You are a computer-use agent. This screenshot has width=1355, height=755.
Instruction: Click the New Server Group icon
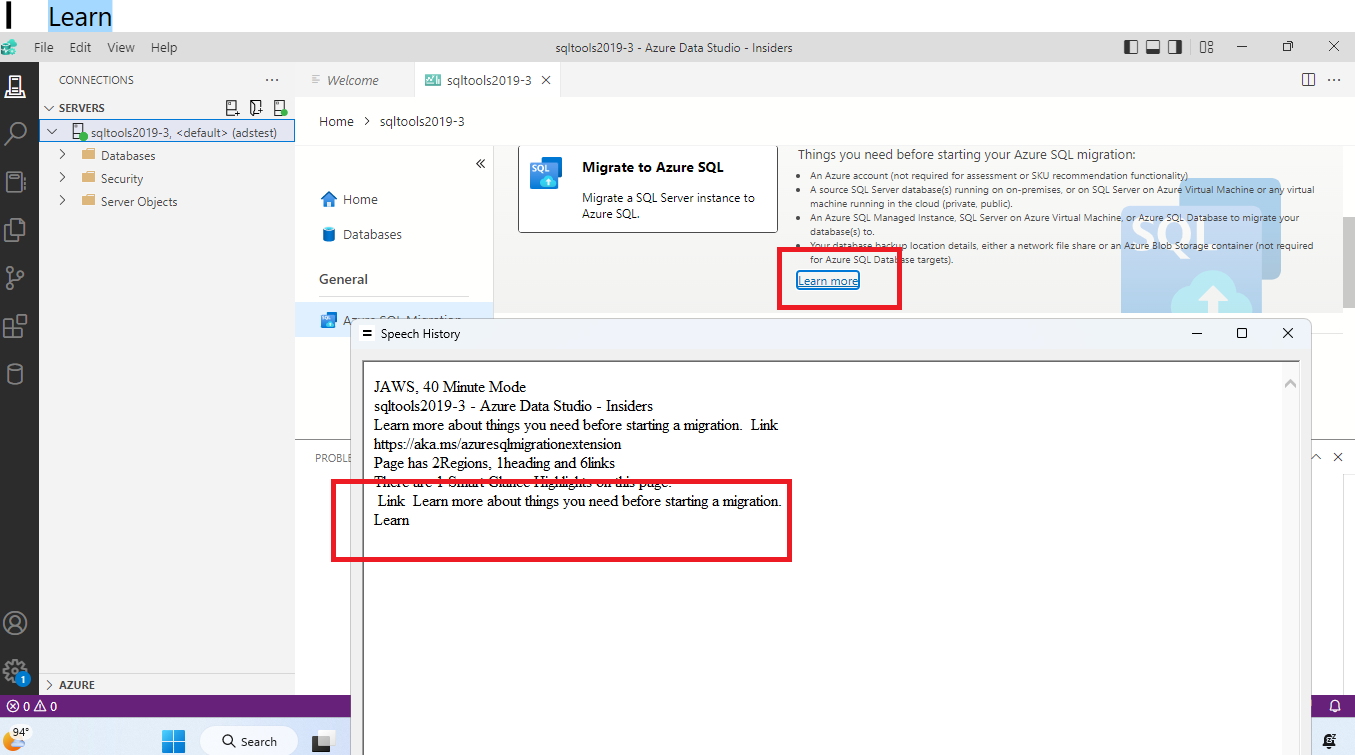(255, 107)
